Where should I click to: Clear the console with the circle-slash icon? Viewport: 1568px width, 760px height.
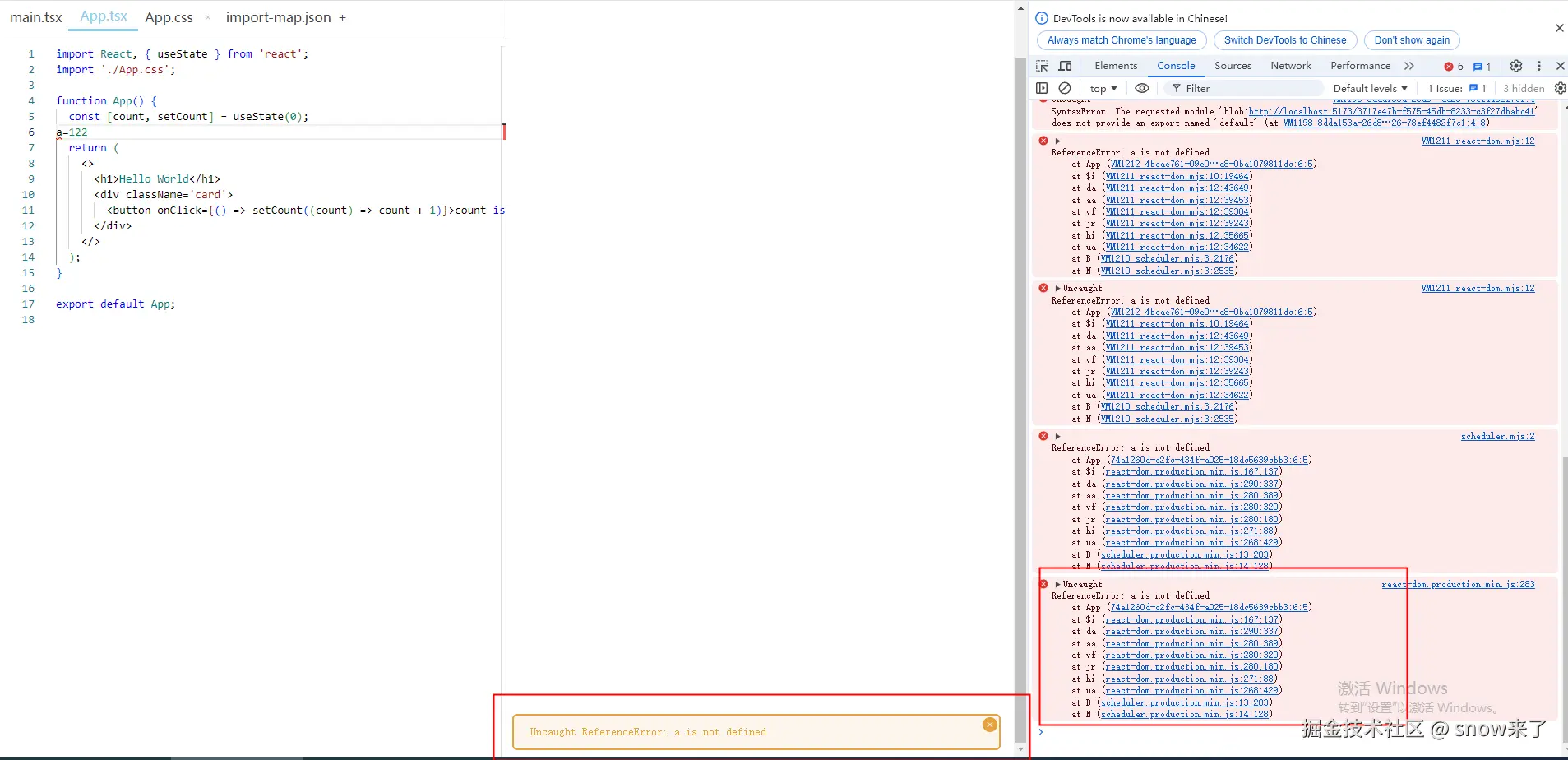pos(1065,88)
